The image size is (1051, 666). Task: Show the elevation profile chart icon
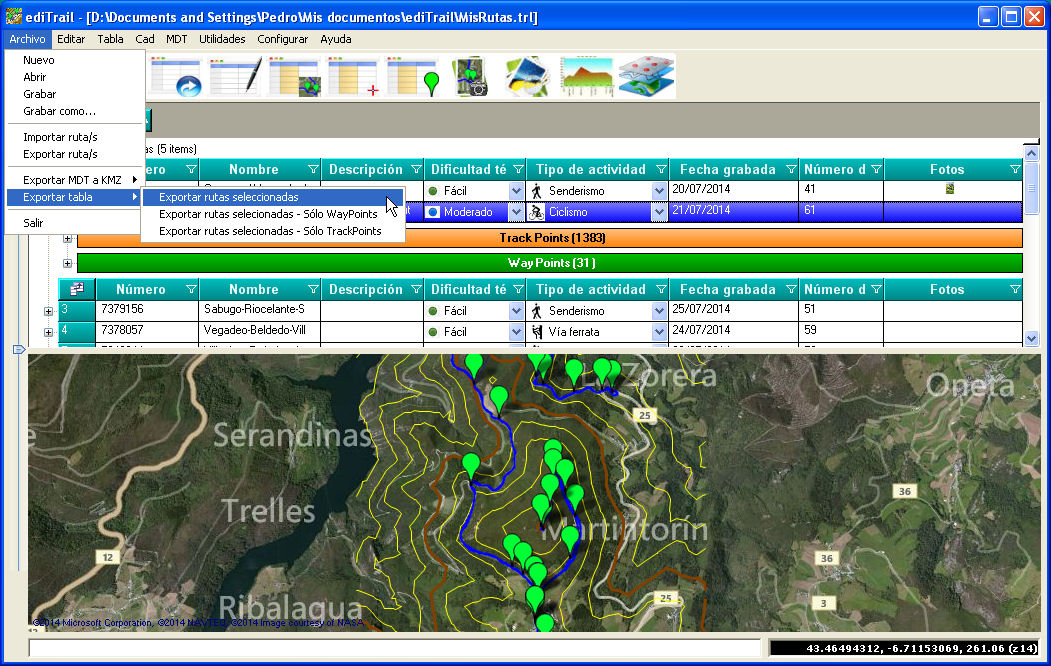(586, 76)
